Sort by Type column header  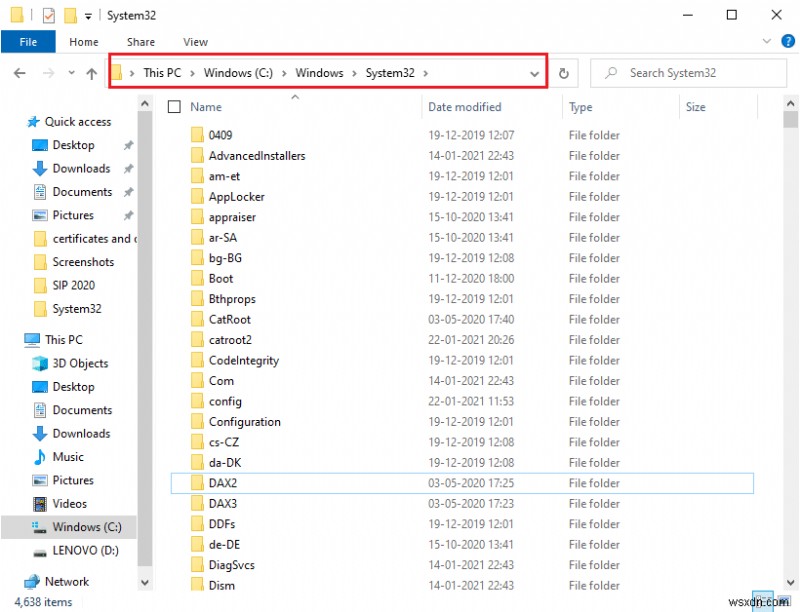pyautogui.click(x=581, y=107)
